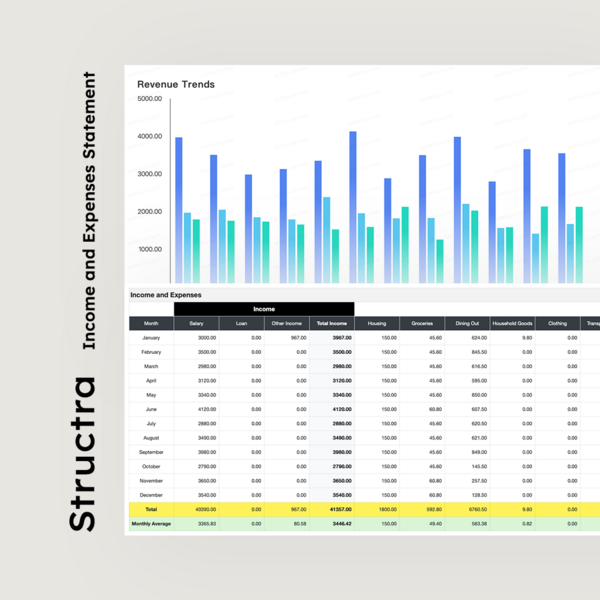Click June salary cell 4120.00
600x600 pixels.
click(196, 409)
